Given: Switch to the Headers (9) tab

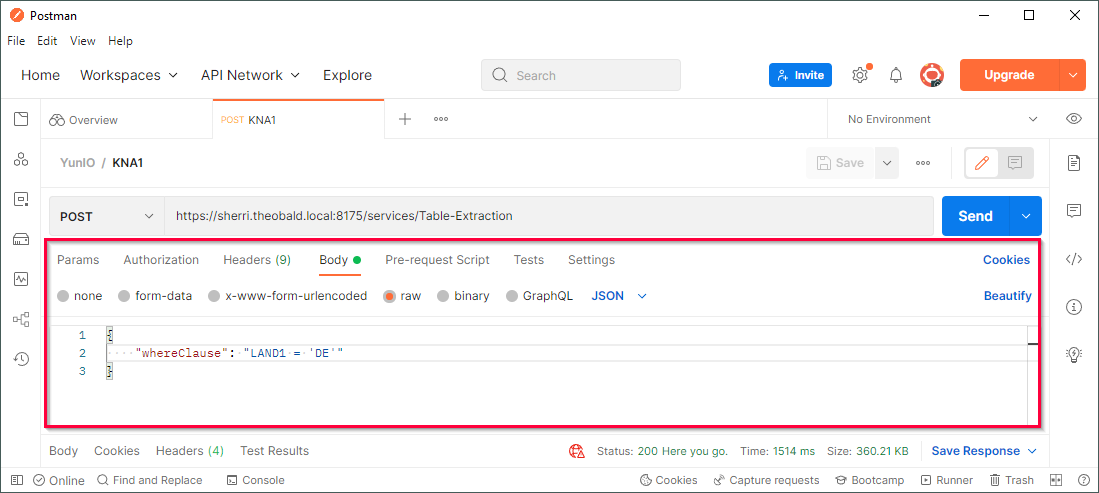Looking at the screenshot, I should 257,259.
